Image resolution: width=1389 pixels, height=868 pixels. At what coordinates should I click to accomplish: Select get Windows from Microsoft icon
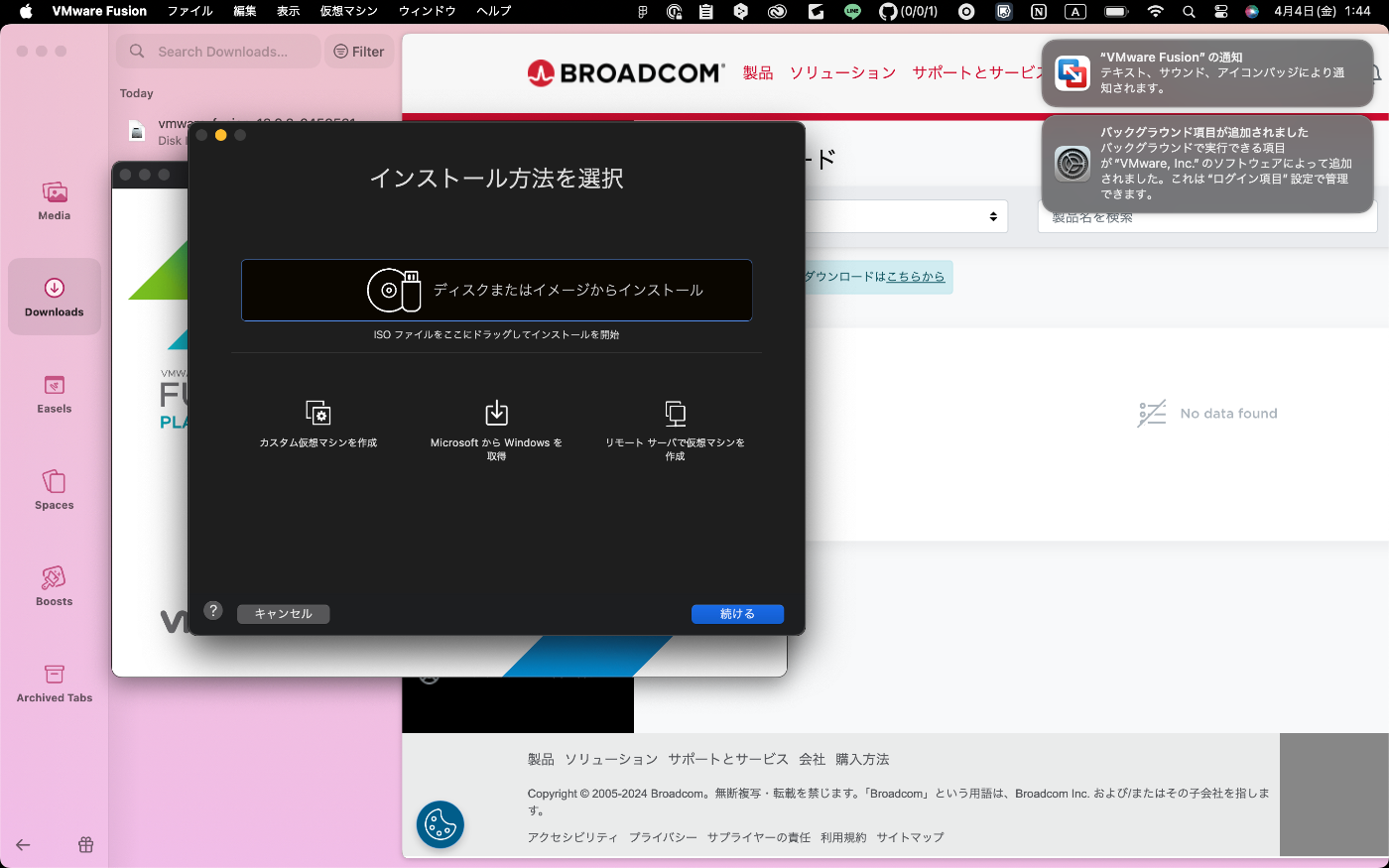496,413
